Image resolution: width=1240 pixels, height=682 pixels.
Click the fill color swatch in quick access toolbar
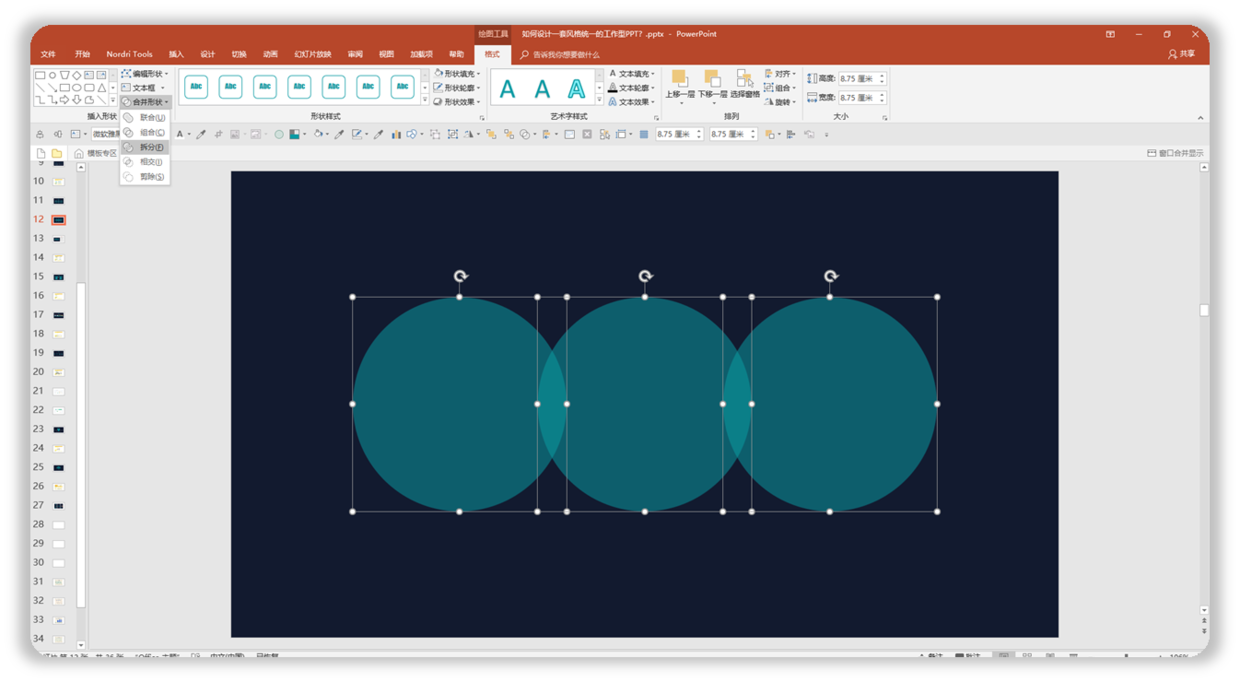coord(295,134)
